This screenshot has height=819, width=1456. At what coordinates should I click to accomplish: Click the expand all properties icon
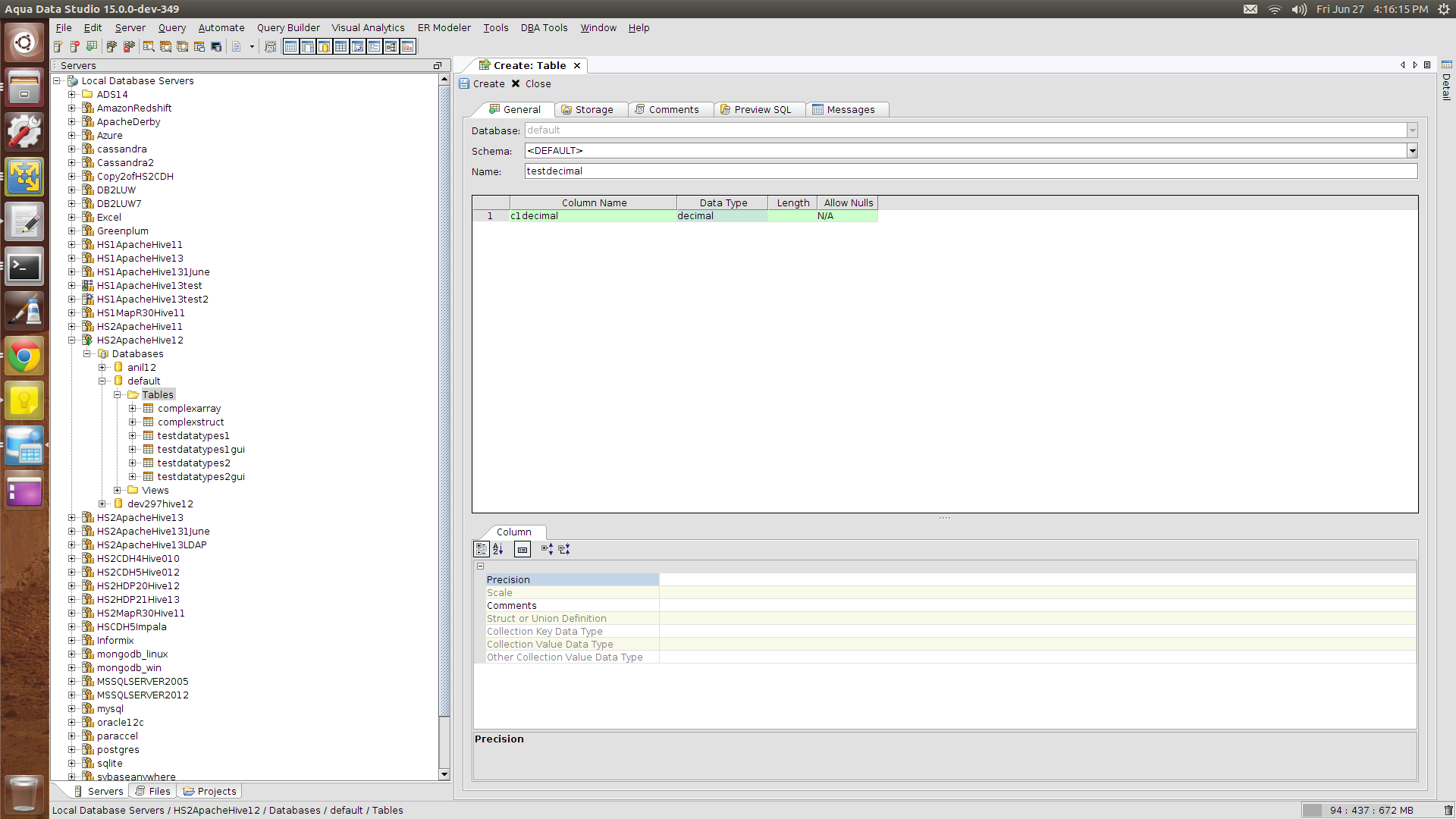(x=548, y=549)
